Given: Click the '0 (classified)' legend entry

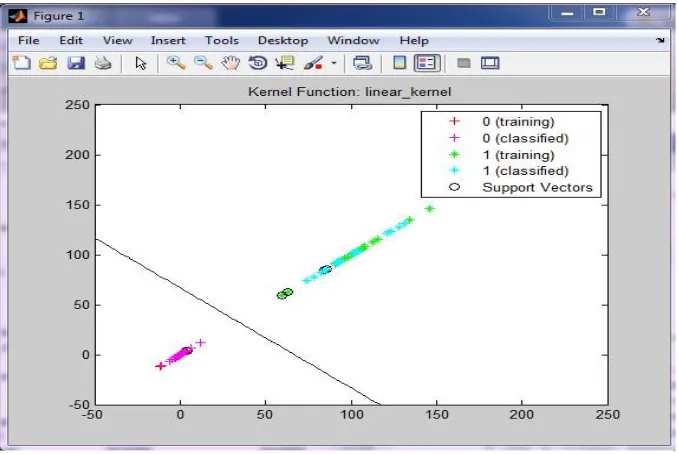Looking at the screenshot, I should tap(525, 138).
